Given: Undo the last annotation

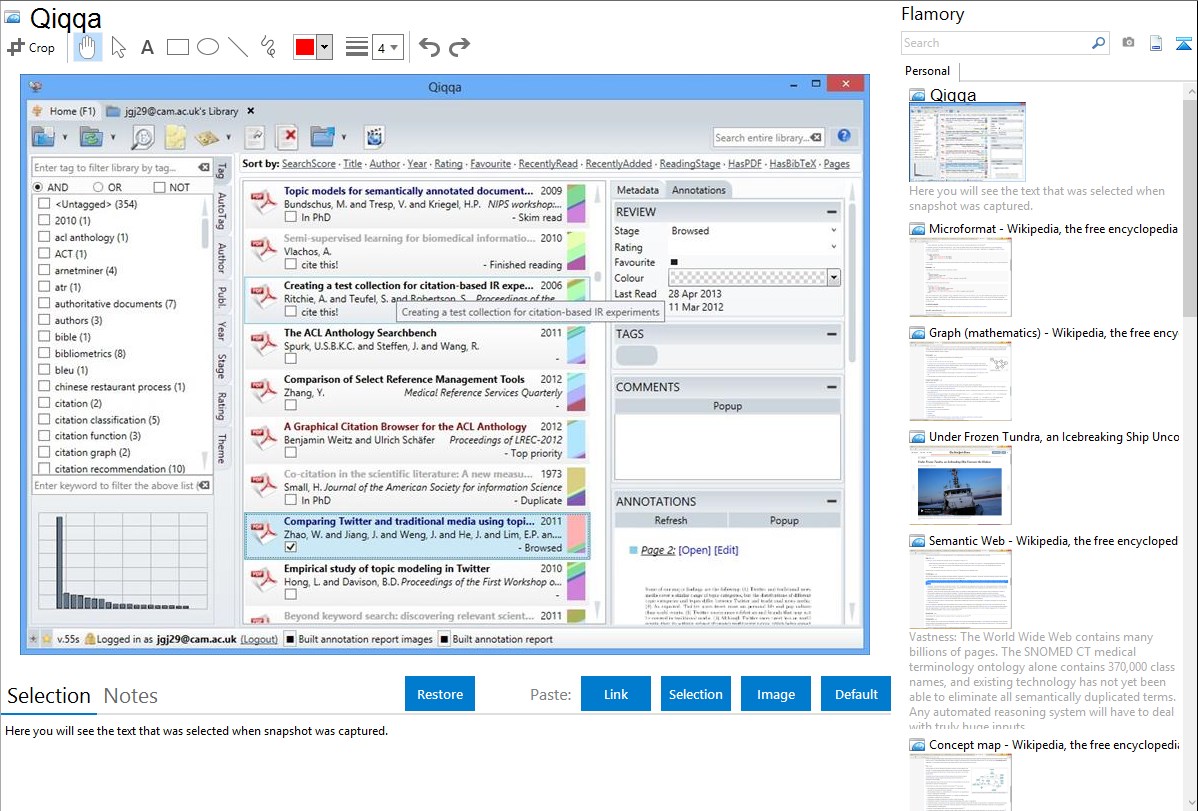Looking at the screenshot, I should [429, 47].
